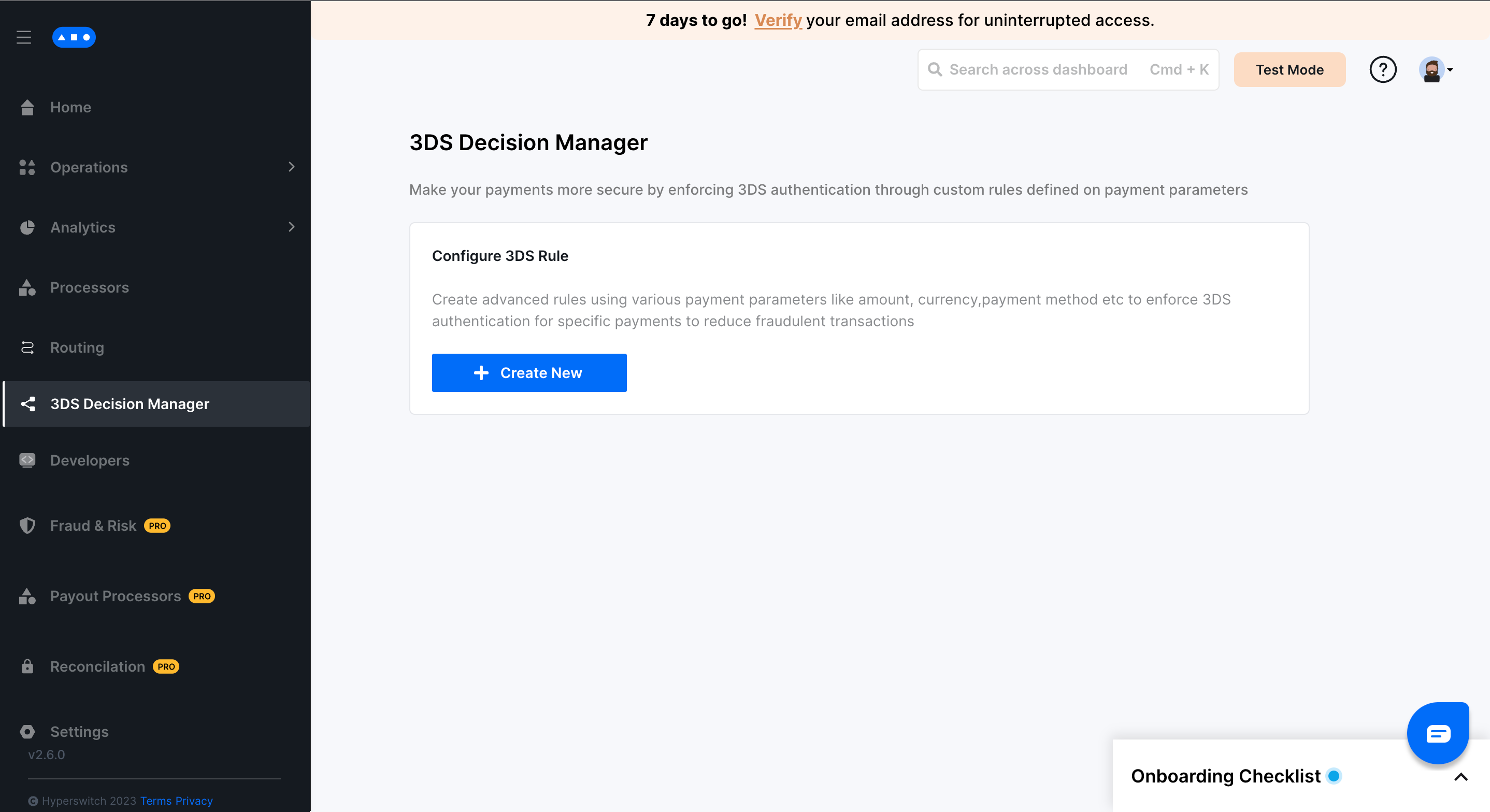Focus the Search across dashboard field

click(1038, 70)
